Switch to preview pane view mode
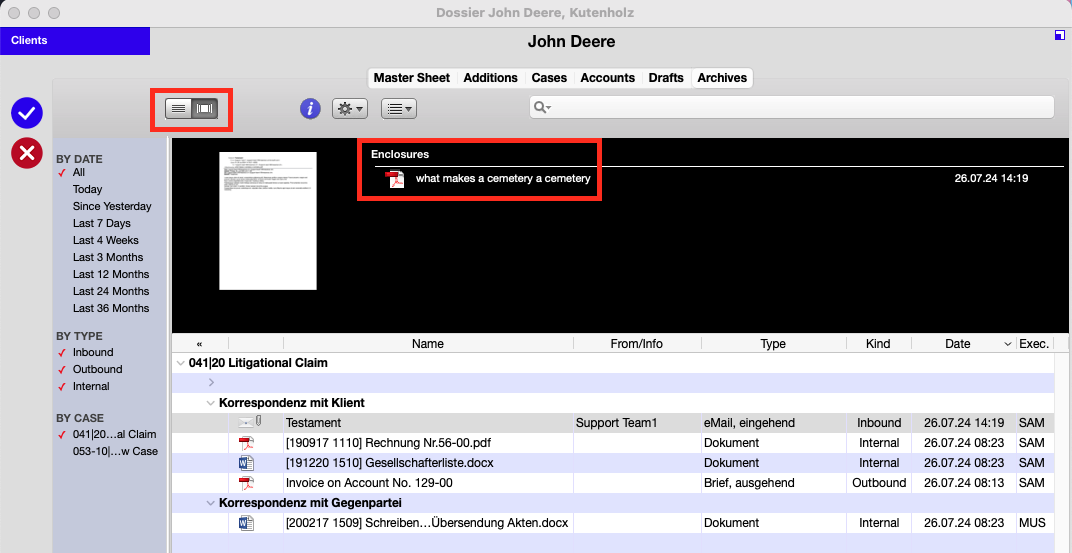 click(x=205, y=108)
